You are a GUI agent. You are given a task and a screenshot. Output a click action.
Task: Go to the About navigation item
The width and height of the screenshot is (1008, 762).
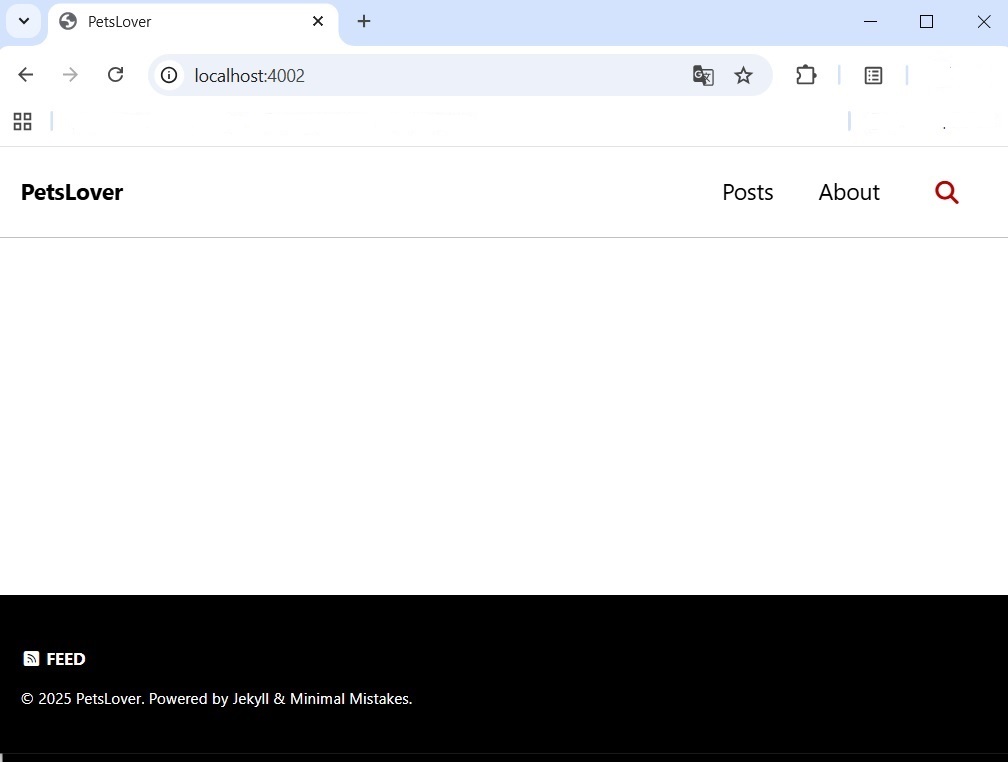848,192
